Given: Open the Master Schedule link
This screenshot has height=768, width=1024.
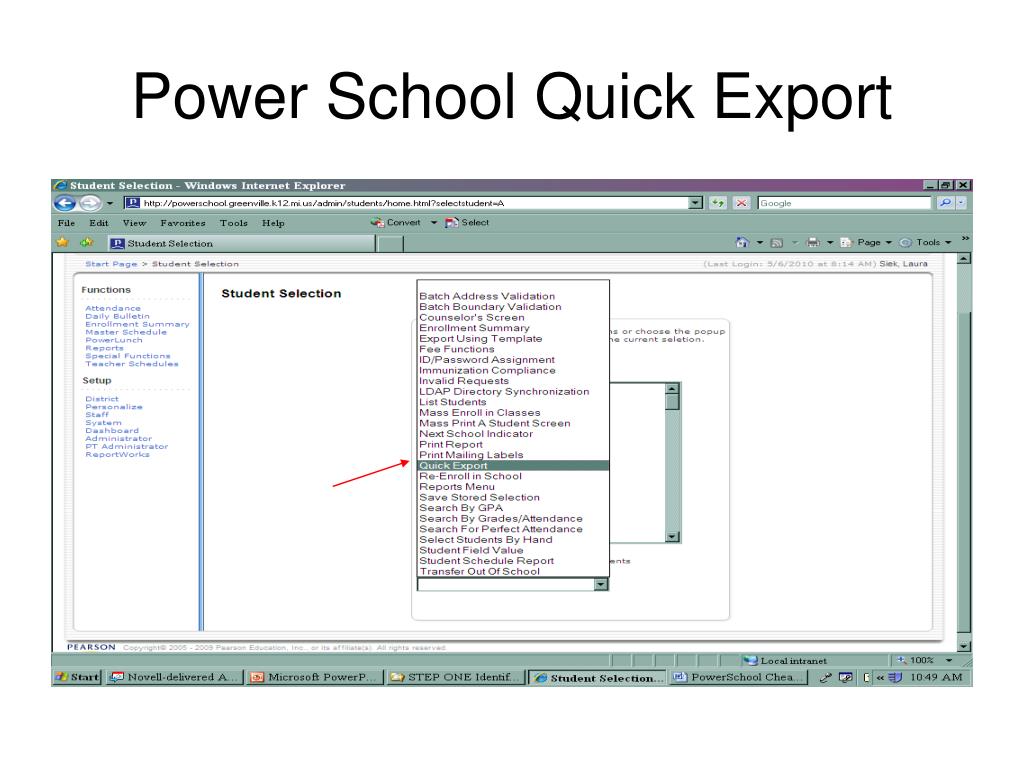Looking at the screenshot, I should pyautogui.click(x=126, y=332).
